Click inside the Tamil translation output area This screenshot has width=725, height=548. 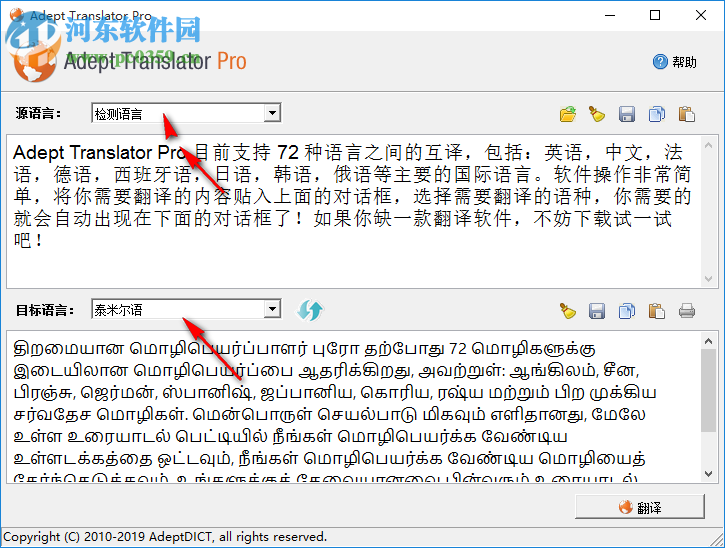pyautogui.click(x=353, y=407)
